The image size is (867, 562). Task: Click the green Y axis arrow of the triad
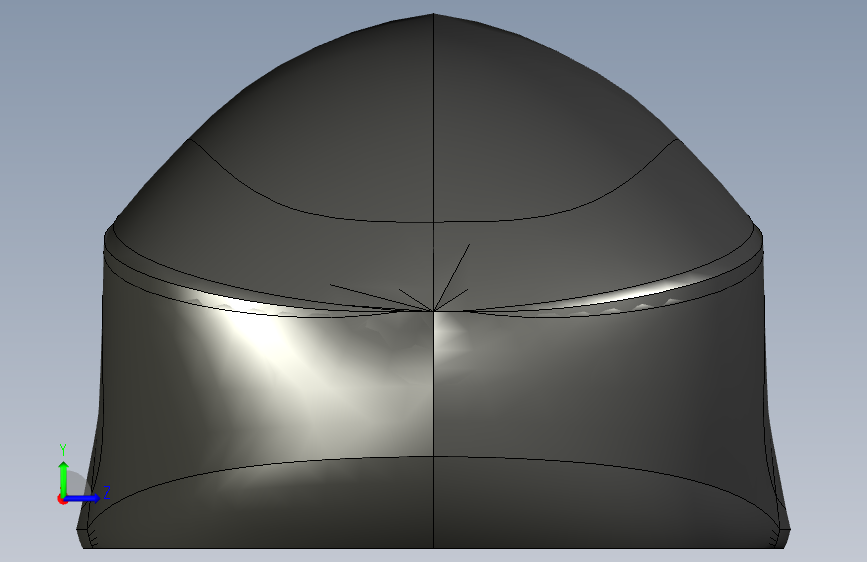[64, 478]
